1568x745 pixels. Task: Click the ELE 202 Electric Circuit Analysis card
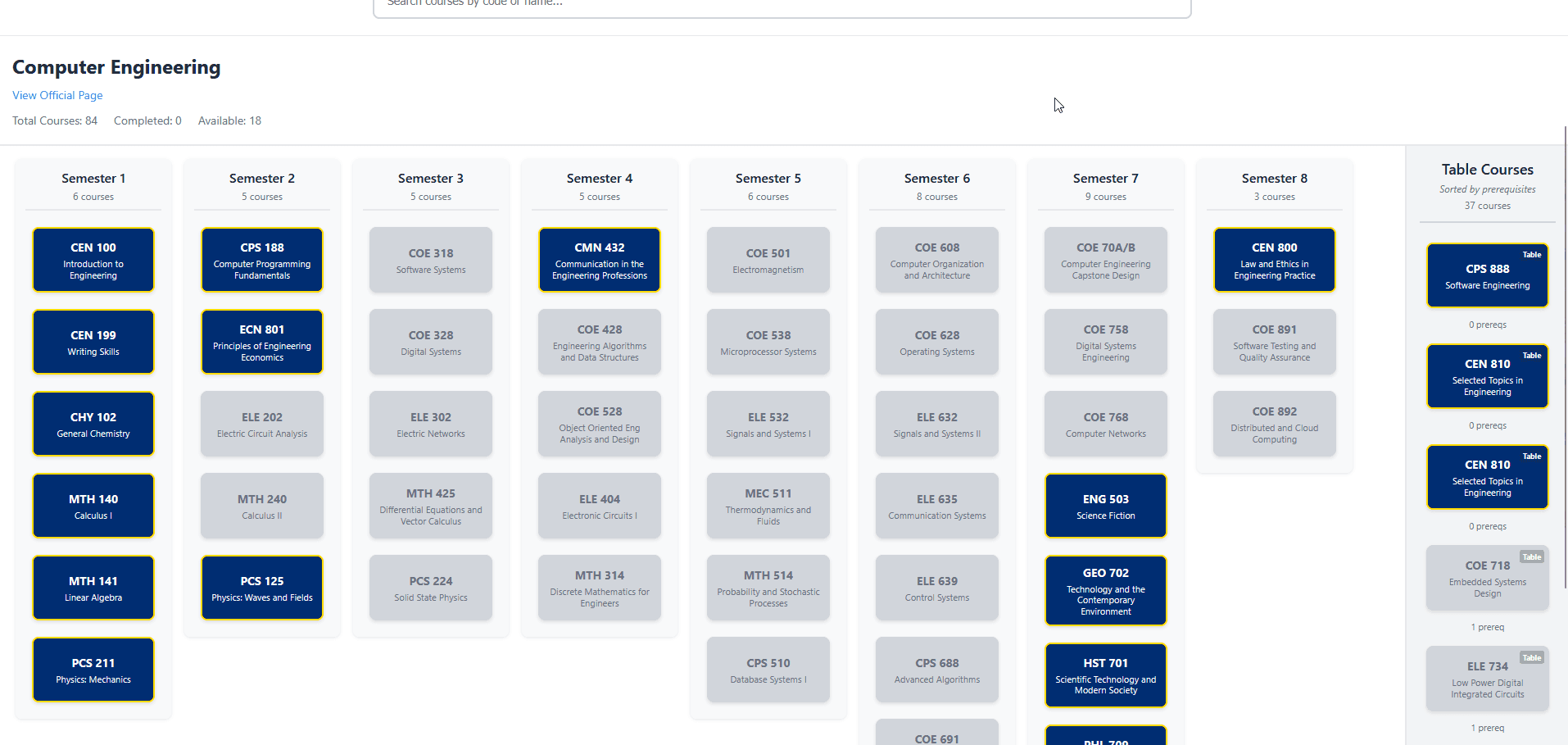click(262, 424)
